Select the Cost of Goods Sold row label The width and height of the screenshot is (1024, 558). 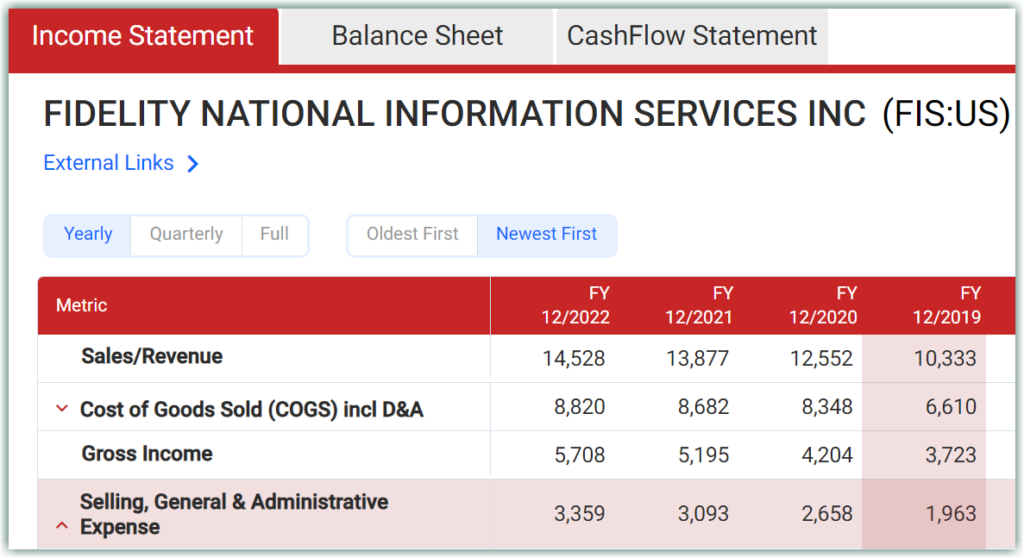[x=251, y=410]
